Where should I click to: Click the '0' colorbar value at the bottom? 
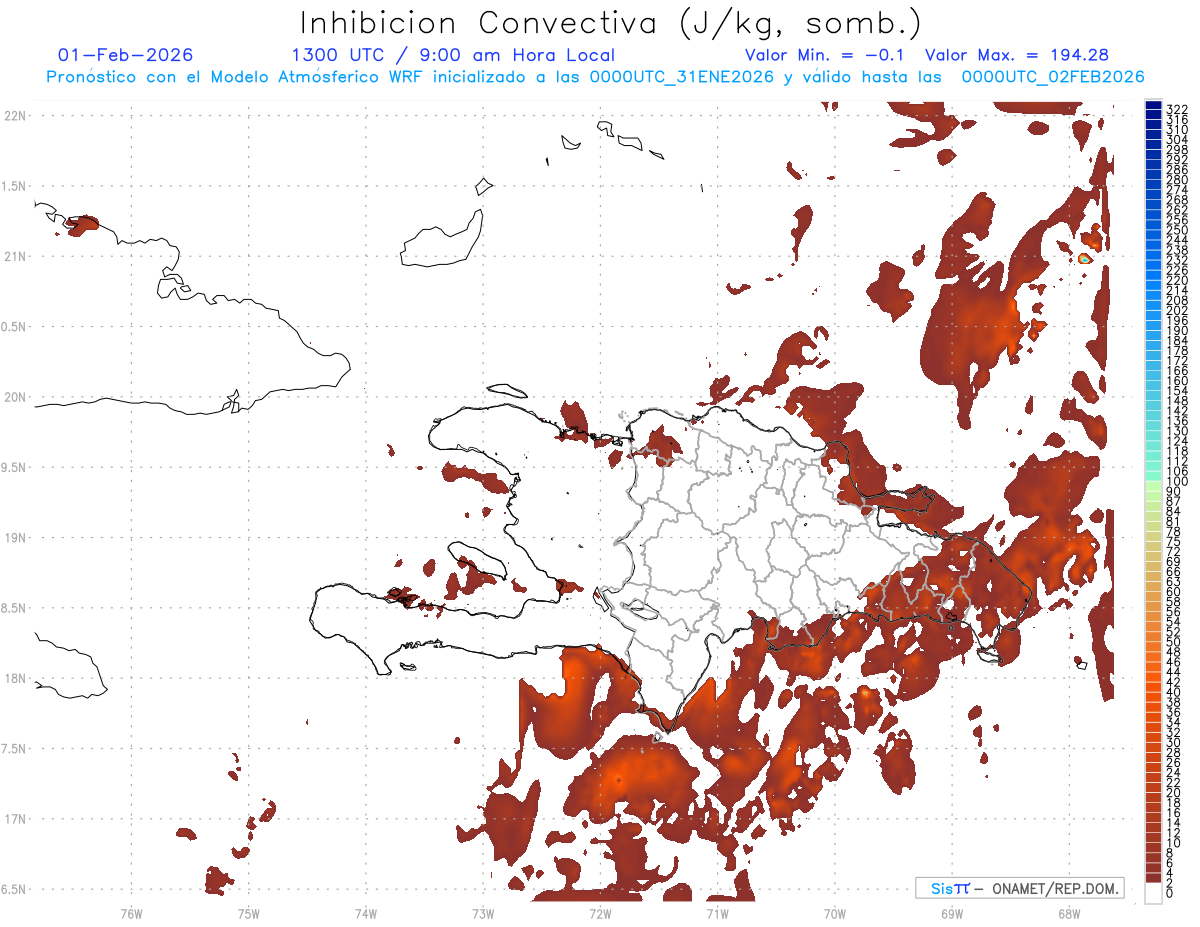(x=1170, y=893)
